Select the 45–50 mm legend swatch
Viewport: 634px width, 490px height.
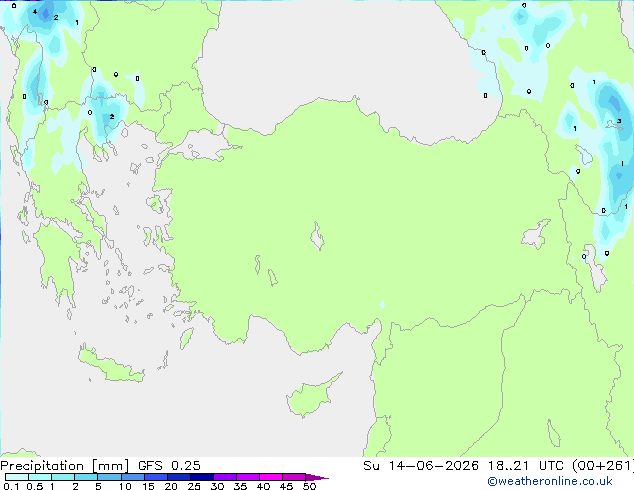(294, 477)
